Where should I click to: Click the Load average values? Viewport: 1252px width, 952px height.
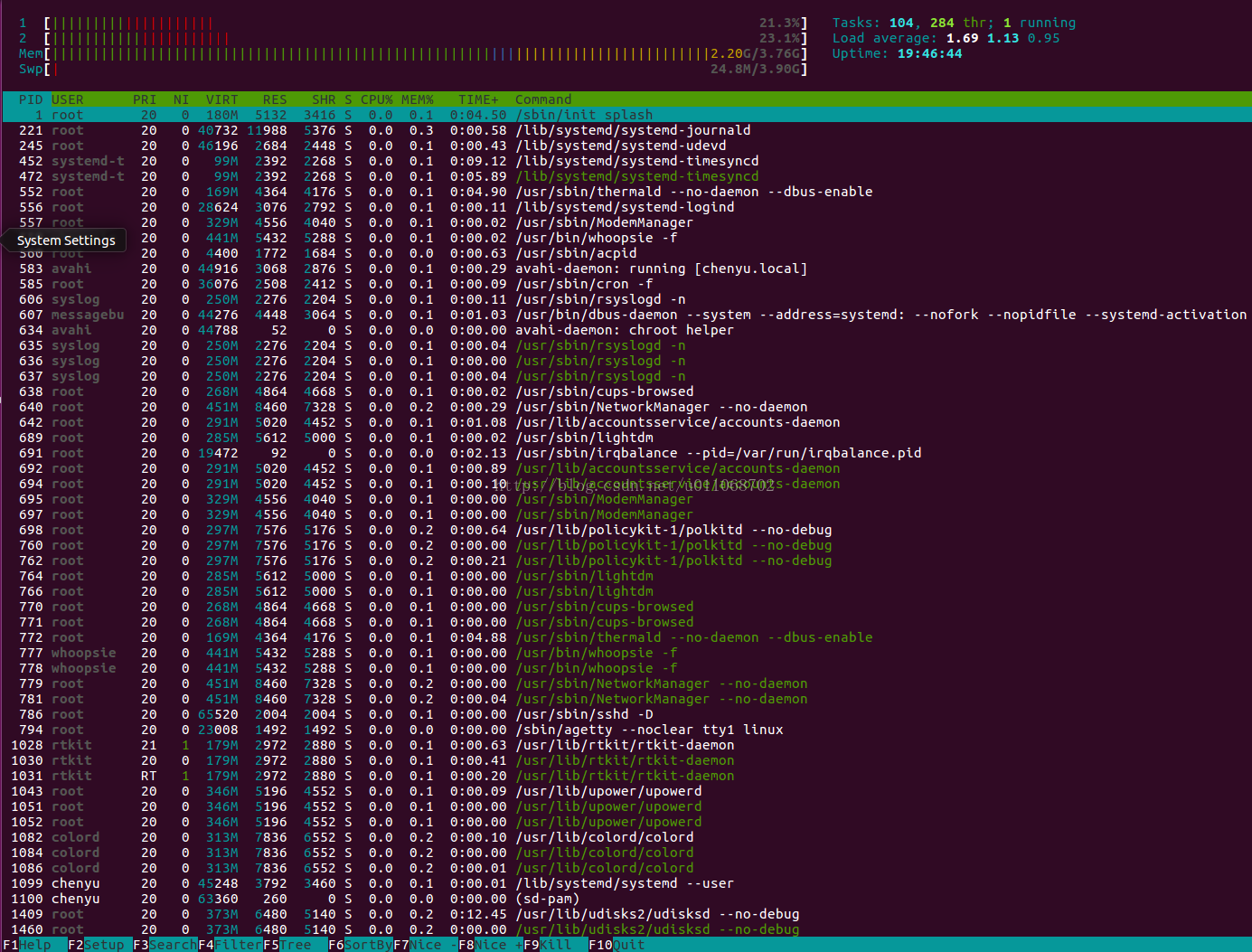coord(1003,38)
